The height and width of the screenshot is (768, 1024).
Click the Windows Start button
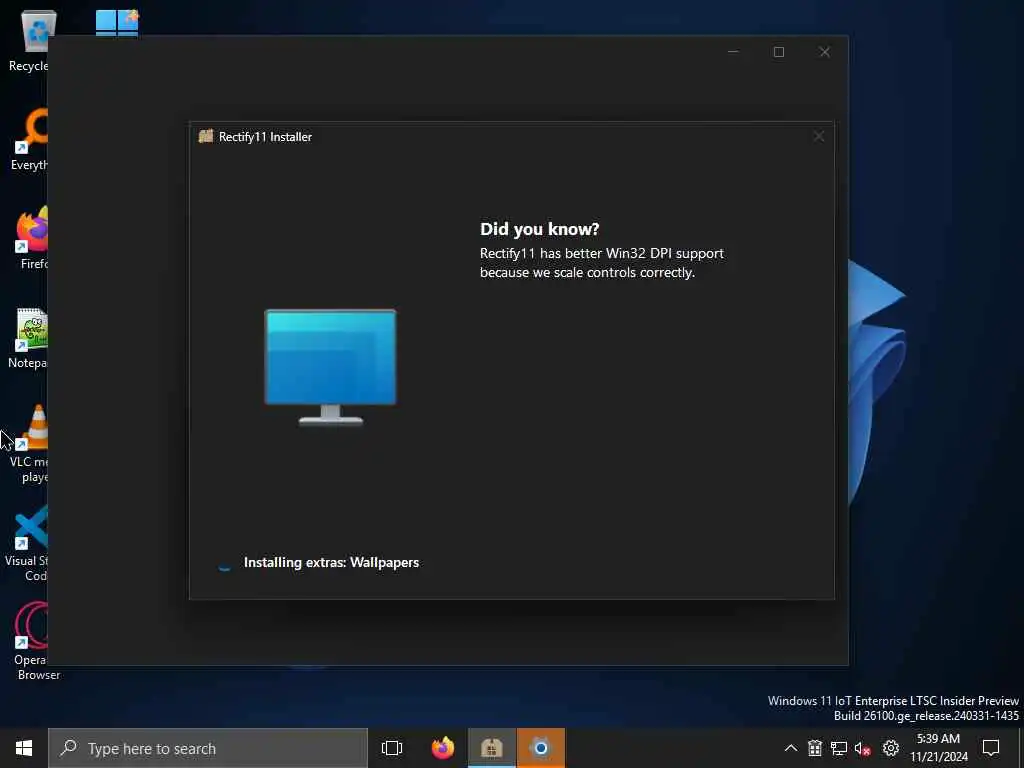(24, 748)
